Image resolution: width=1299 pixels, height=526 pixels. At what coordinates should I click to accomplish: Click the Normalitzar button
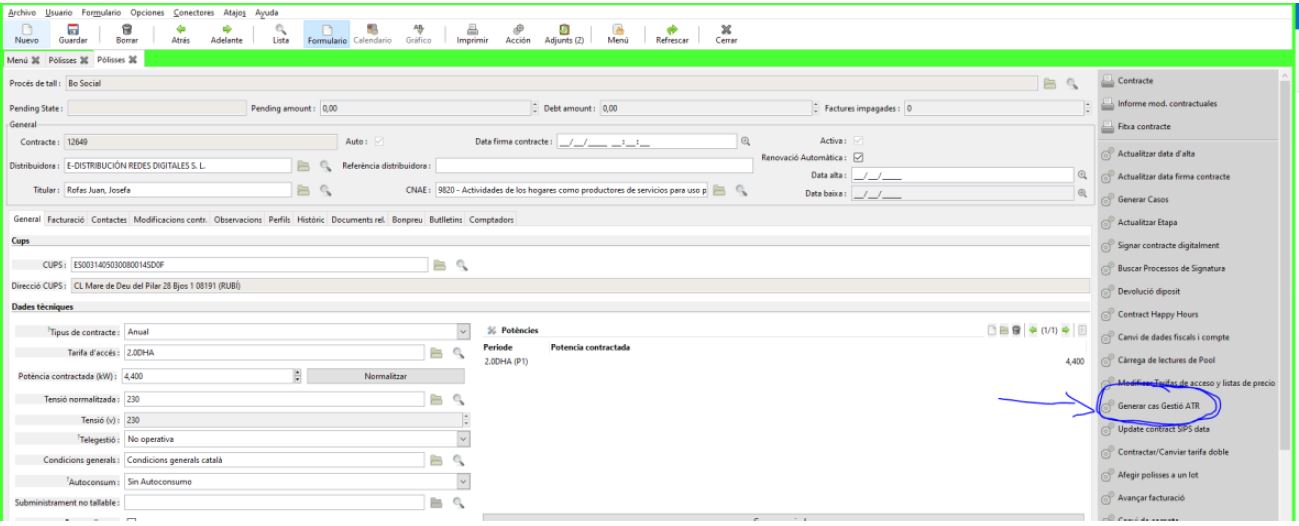(385, 375)
